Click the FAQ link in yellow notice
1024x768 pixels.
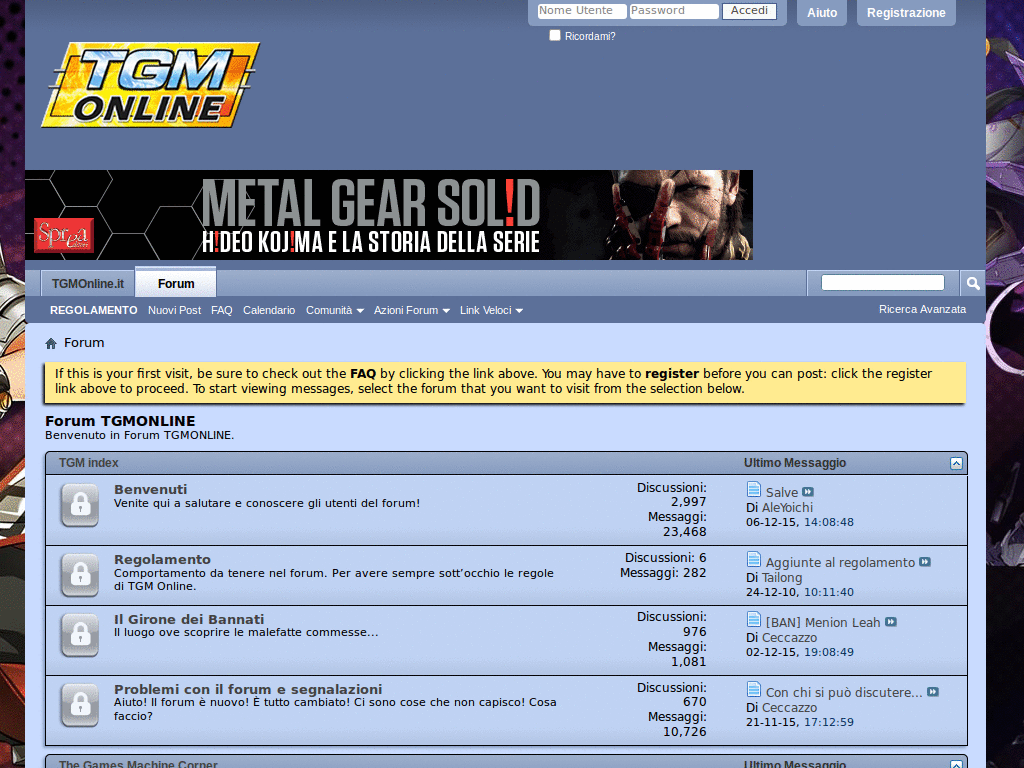coord(363,374)
